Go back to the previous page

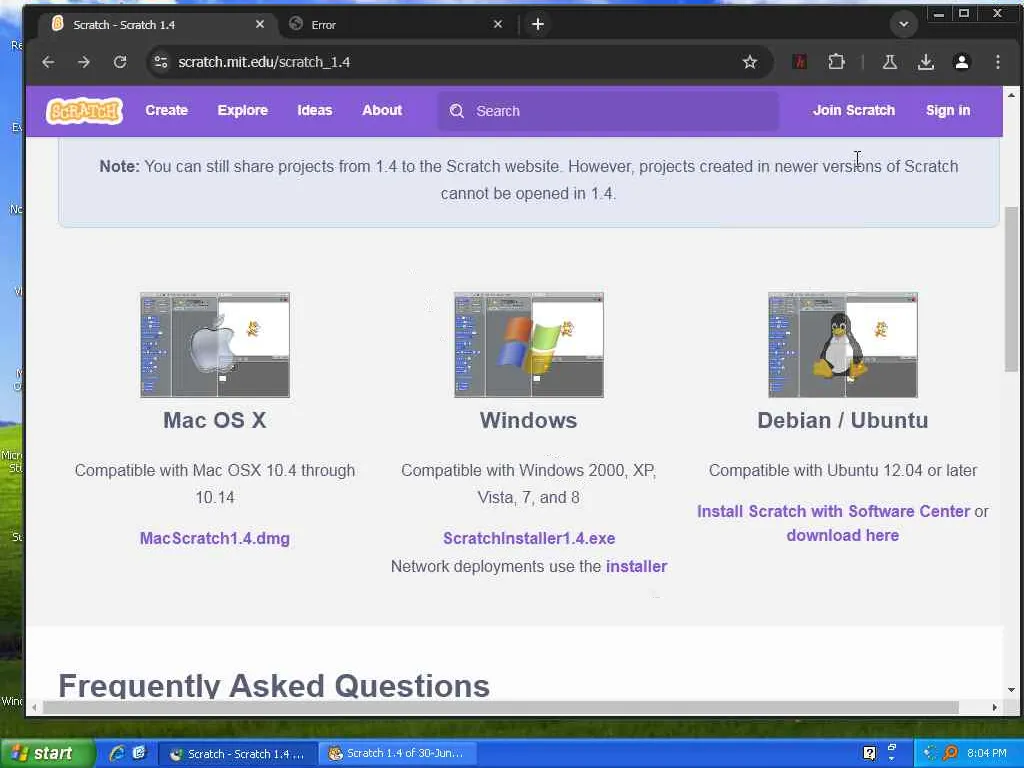pyautogui.click(x=48, y=62)
